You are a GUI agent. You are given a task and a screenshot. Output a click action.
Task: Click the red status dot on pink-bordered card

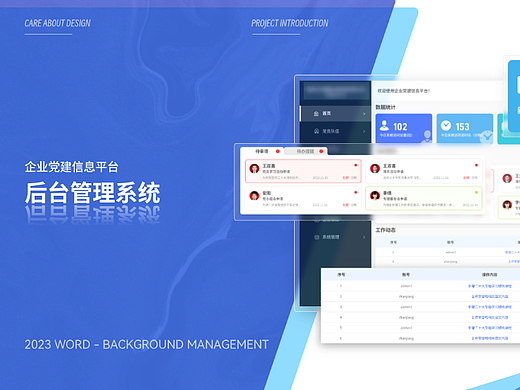[356, 165]
